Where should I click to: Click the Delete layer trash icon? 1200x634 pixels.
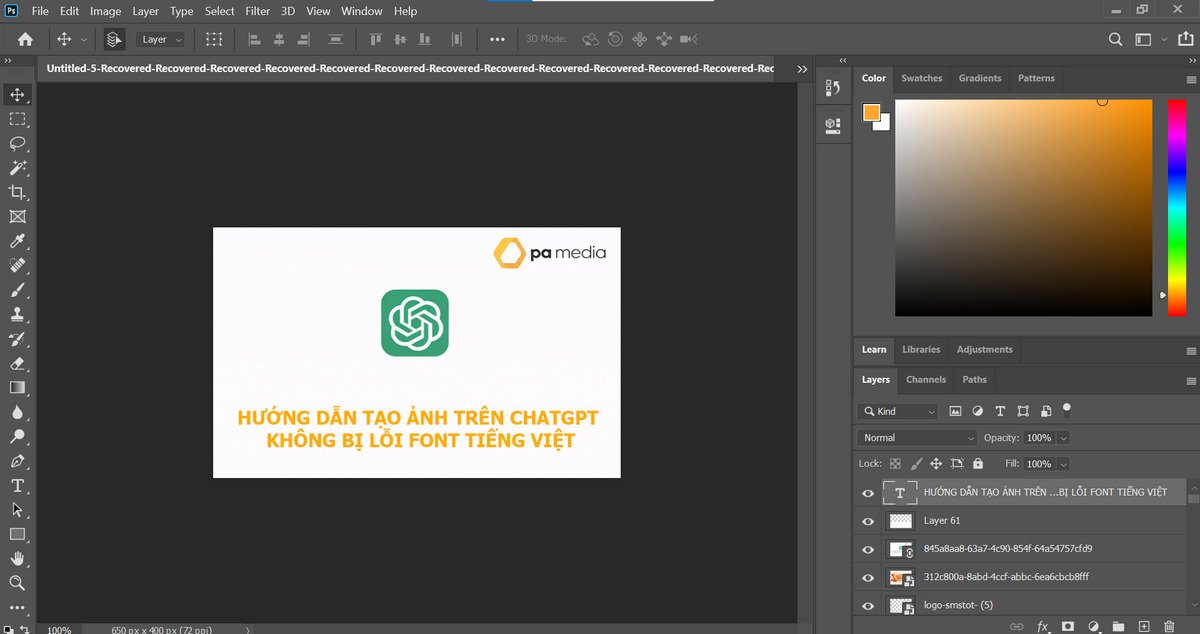1170,626
